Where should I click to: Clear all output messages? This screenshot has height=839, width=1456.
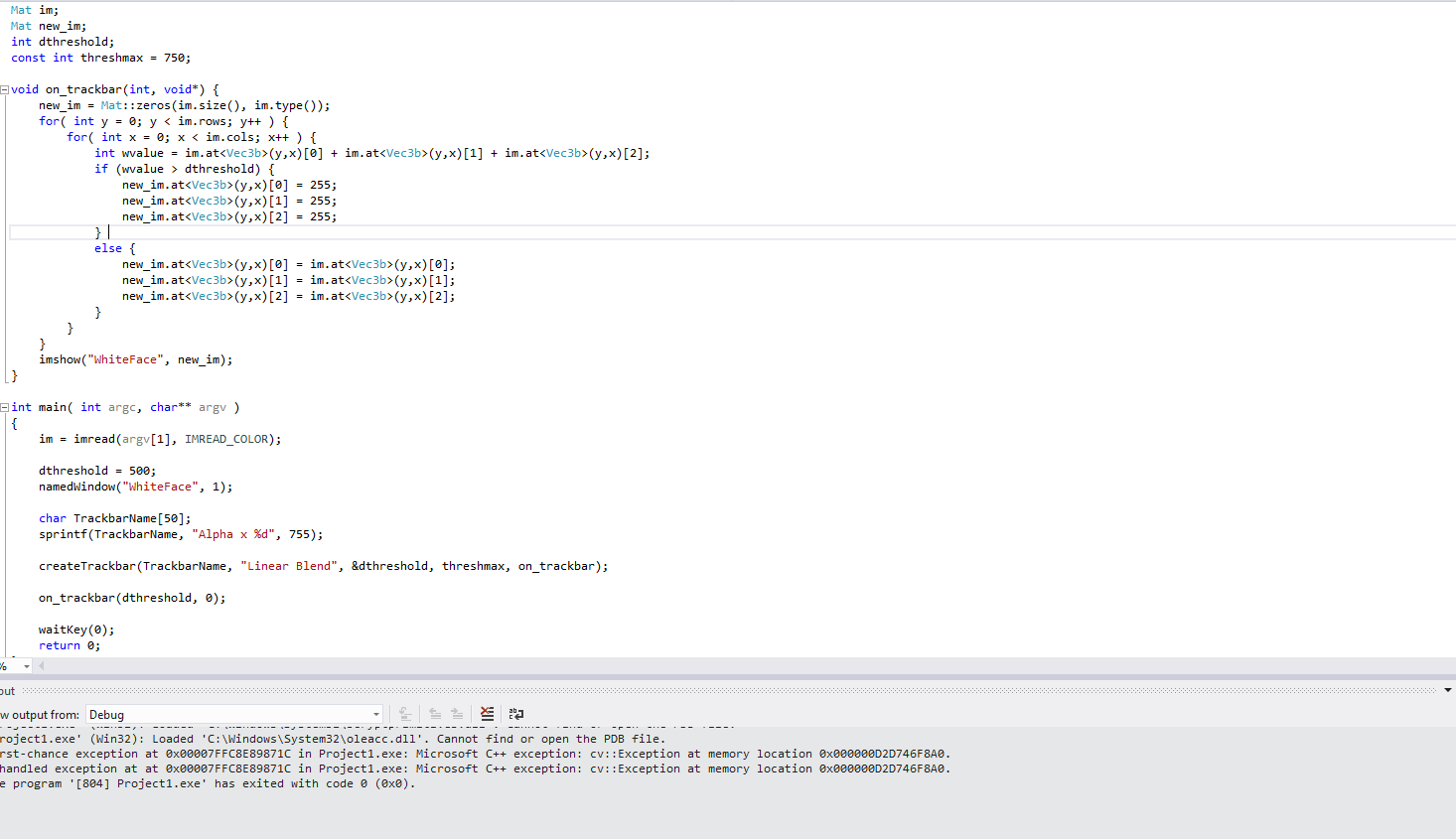(487, 713)
